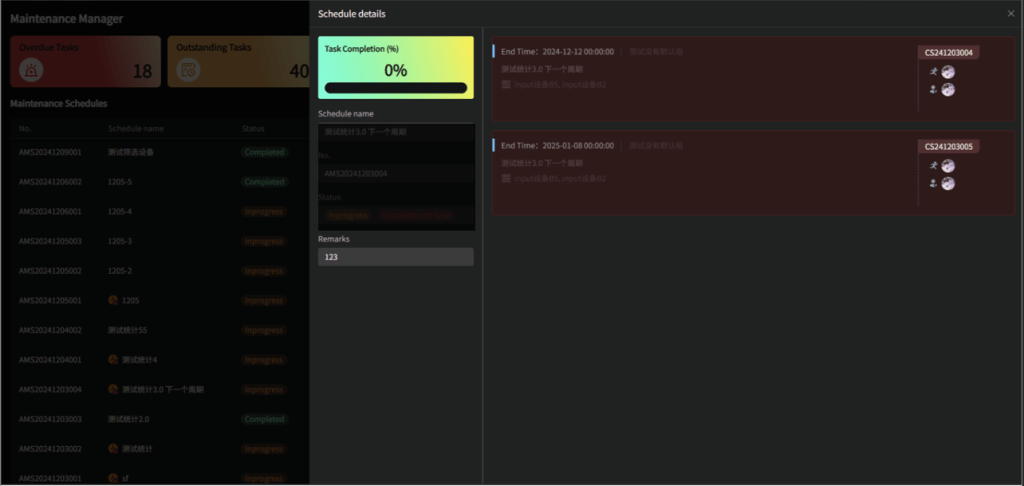Open the CS241203004 task tag
Screen dimensions: 1024x486
point(948,53)
